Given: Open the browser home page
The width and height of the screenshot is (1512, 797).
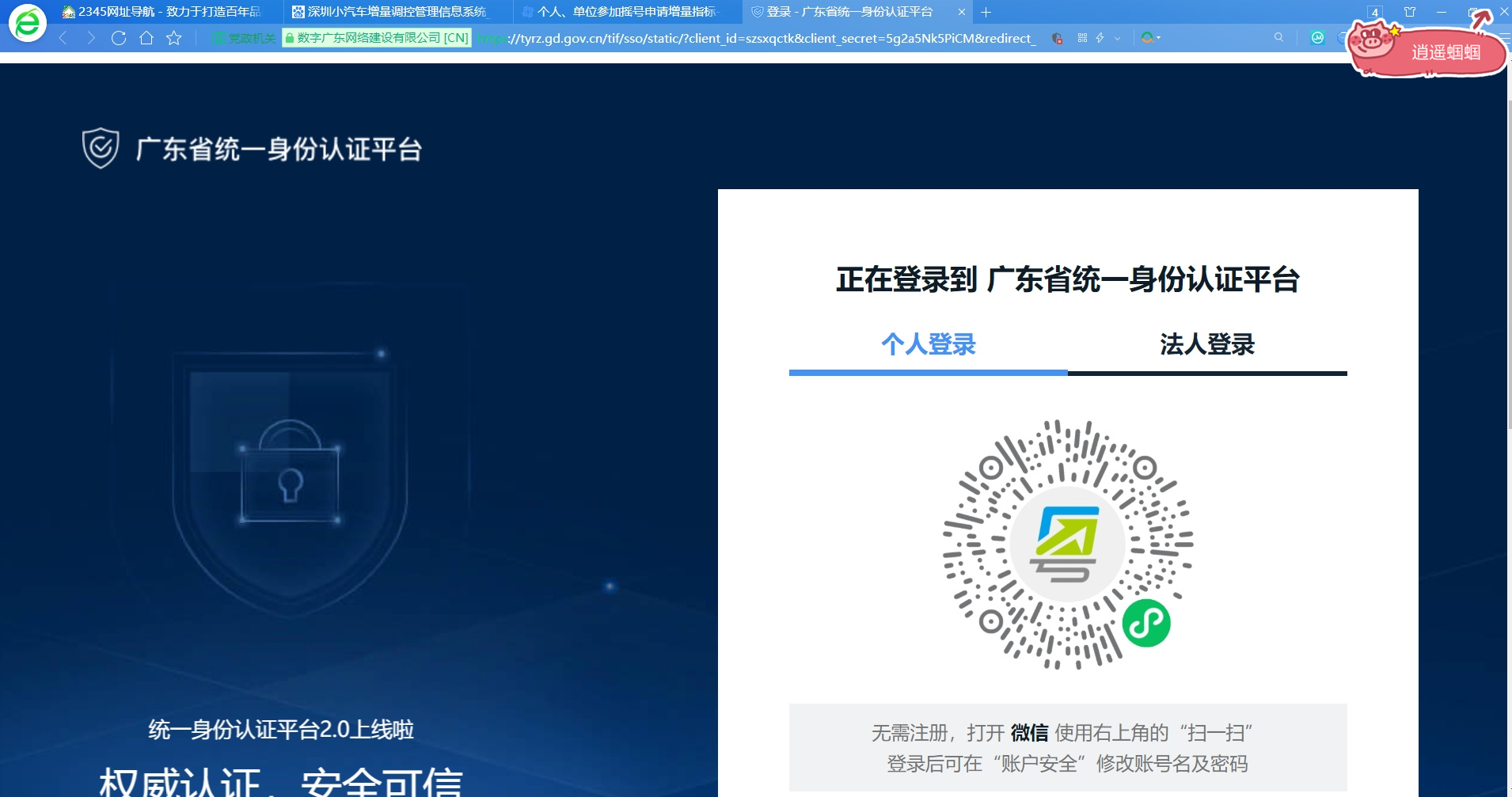Looking at the screenshot, I should tap(146, 38).
